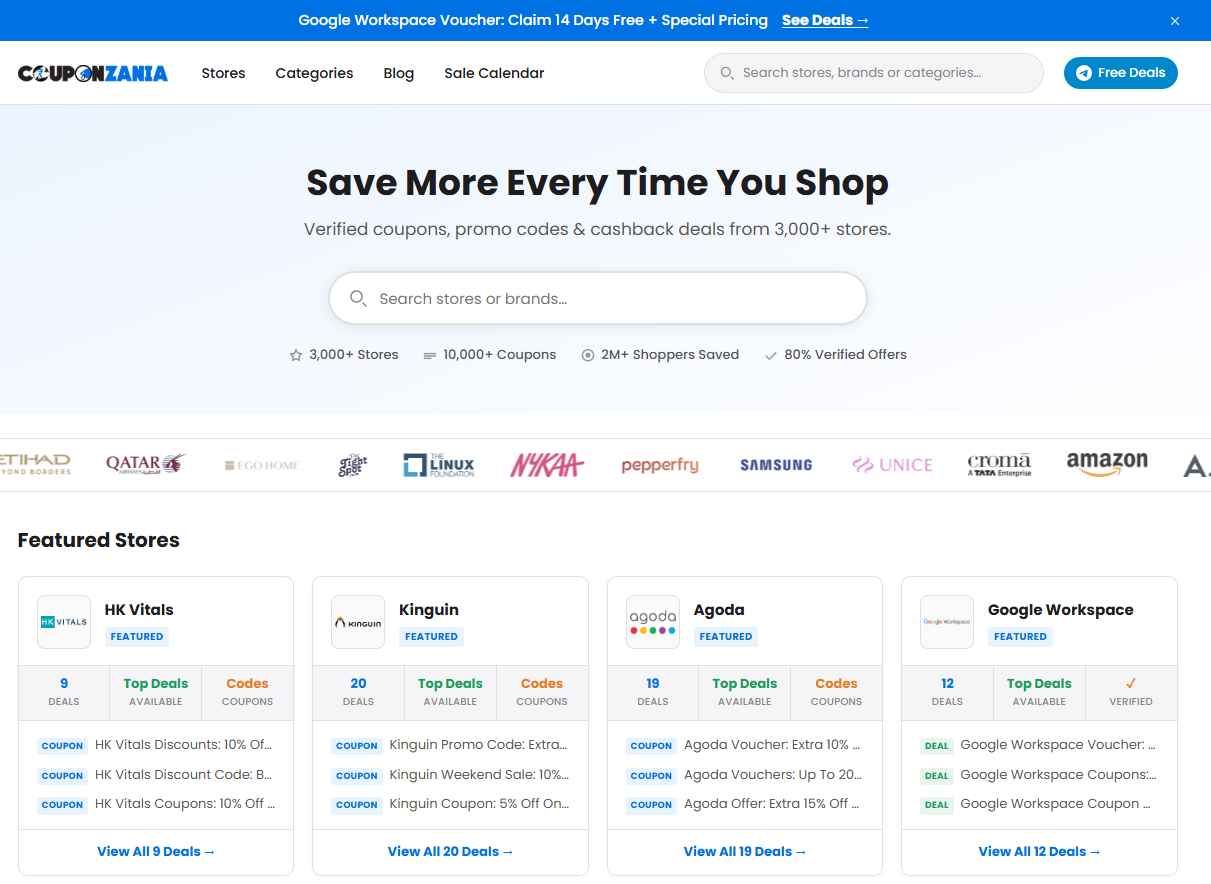Click View All 12 Deals link
The image size is (1211, 884).
click(1040, 852)
